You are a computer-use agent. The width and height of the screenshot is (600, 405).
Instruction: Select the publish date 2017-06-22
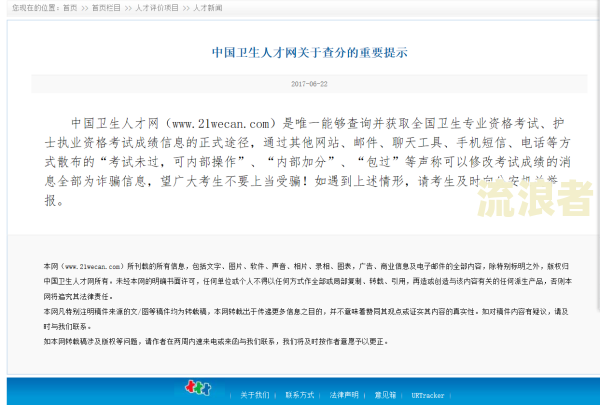pyautogui.click(x=309, y=84)
